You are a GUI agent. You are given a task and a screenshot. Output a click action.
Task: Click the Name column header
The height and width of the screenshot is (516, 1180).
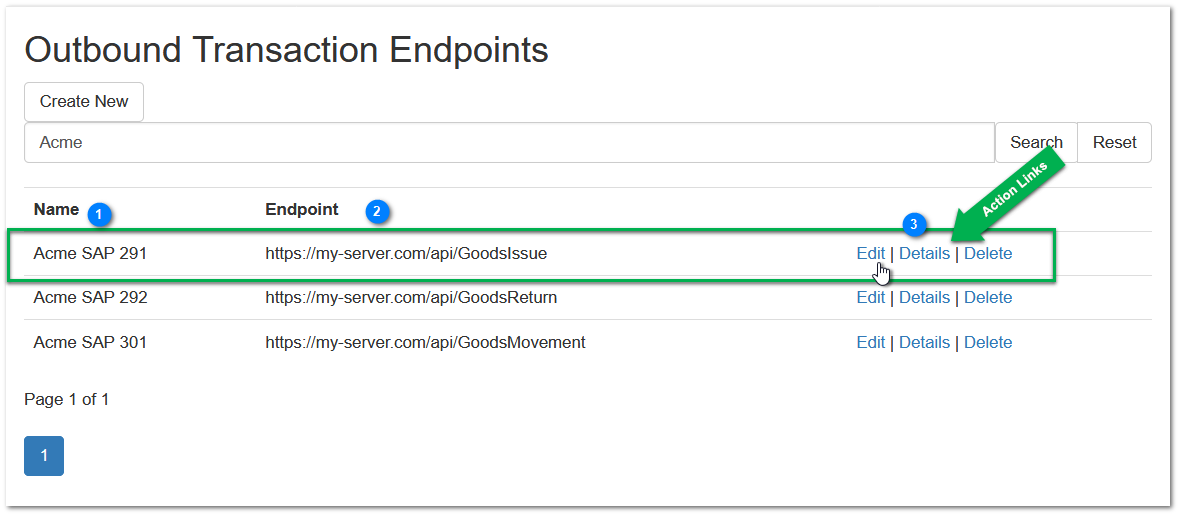click(56, 210)
